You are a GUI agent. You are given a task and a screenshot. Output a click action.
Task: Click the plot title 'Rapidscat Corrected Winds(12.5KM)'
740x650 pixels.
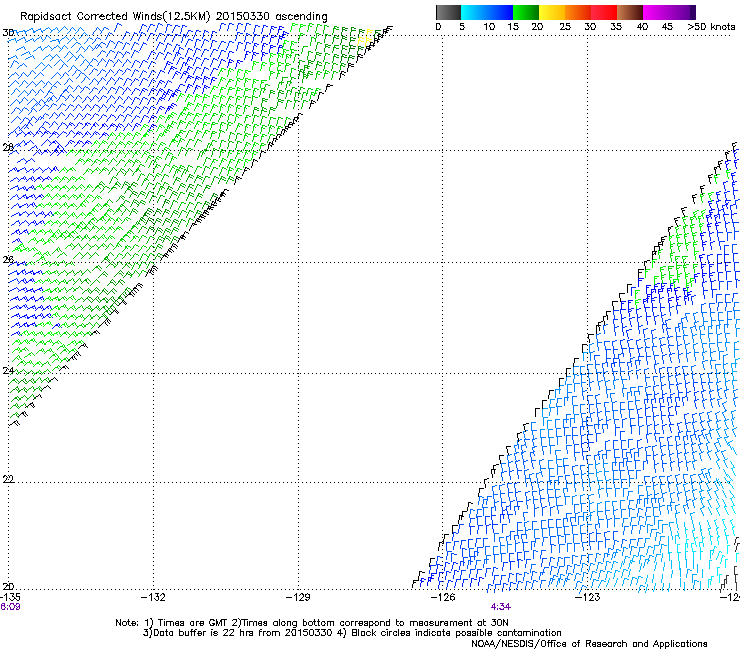pos(115,16)
